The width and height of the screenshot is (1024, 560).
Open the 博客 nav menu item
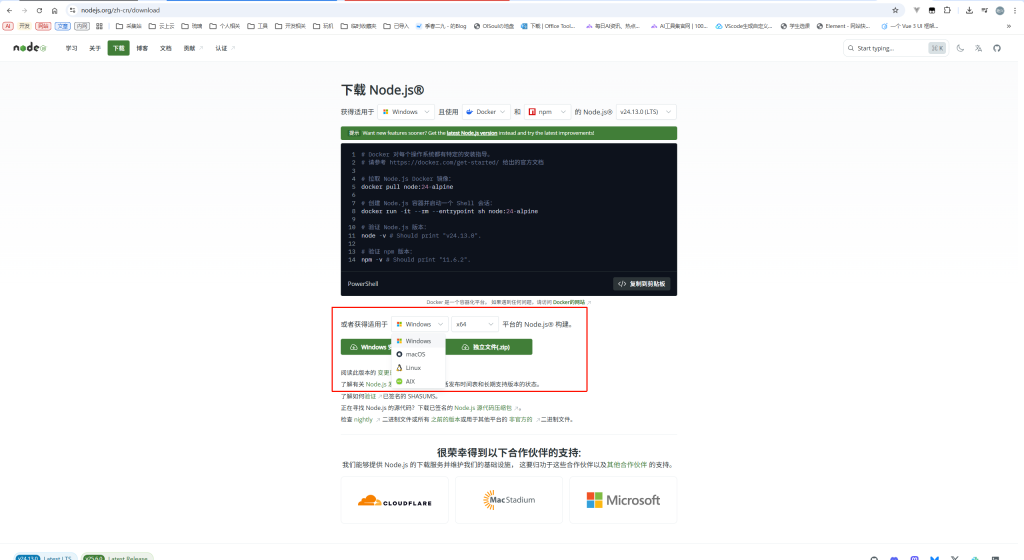point(142,48)
